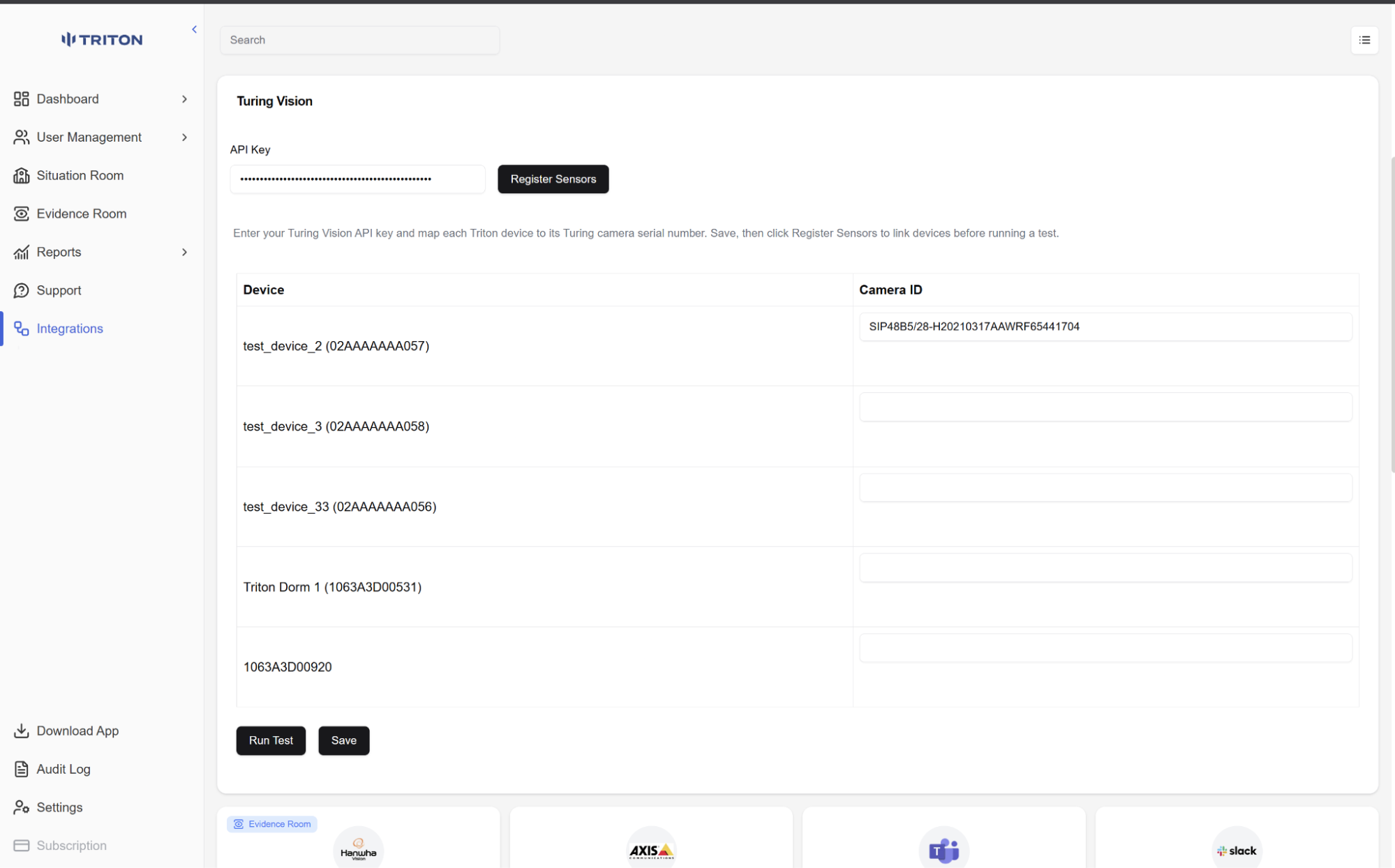Click the Integrations icon
Viewport: 1395px width, 868px height.
[x=22, y=329]
